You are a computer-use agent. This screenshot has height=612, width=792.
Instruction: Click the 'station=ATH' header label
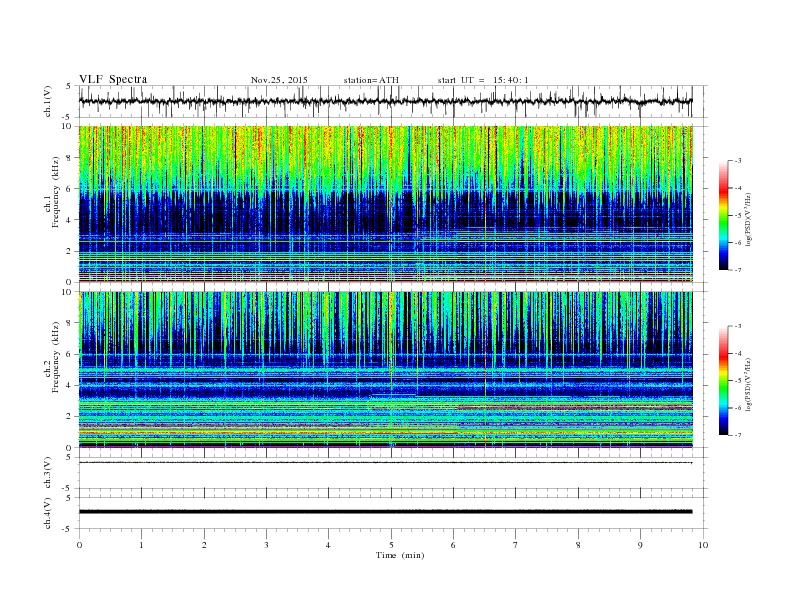[x=371, y=80]
